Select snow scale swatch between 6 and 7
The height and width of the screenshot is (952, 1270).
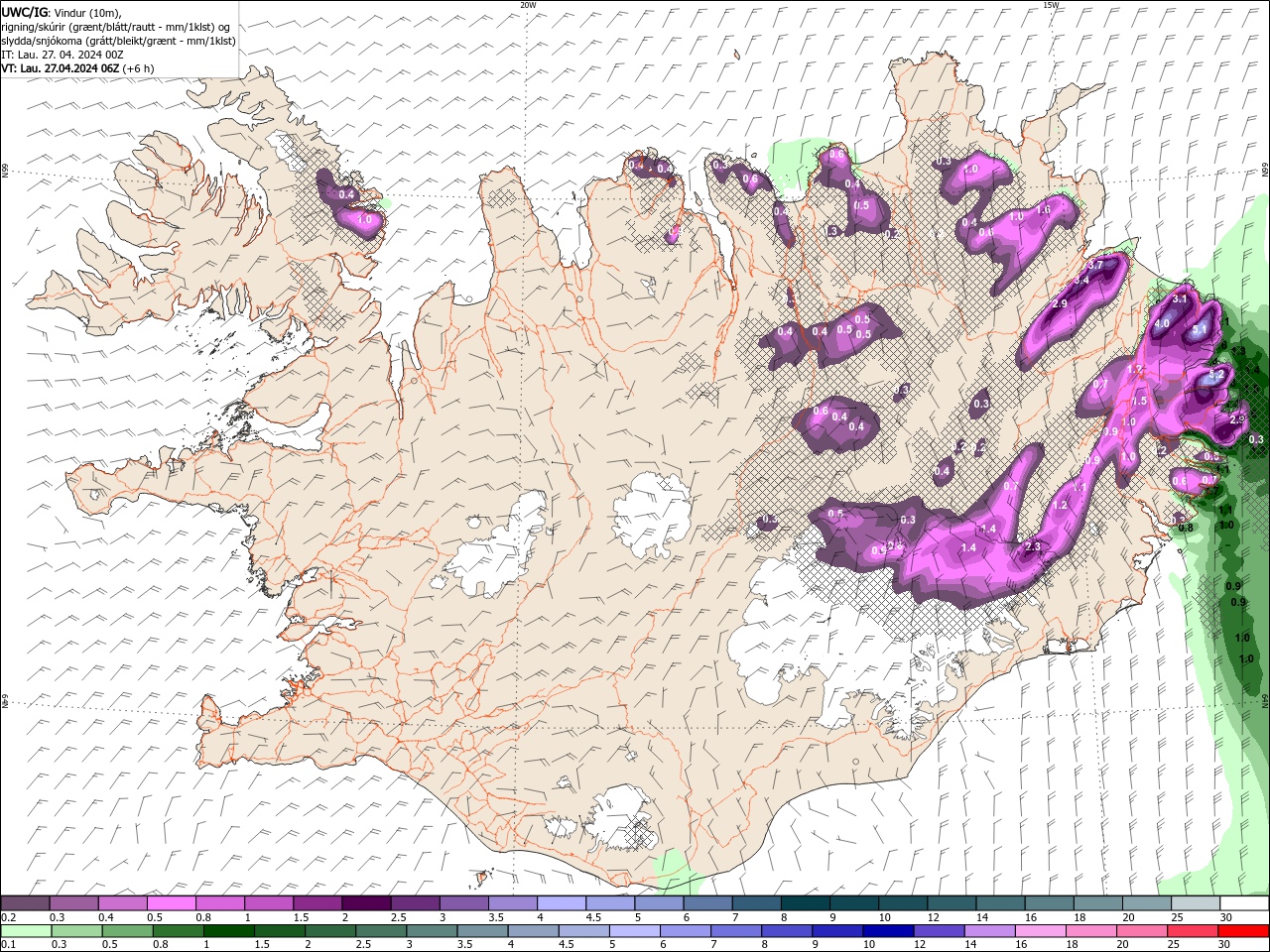tap(707, 903)
